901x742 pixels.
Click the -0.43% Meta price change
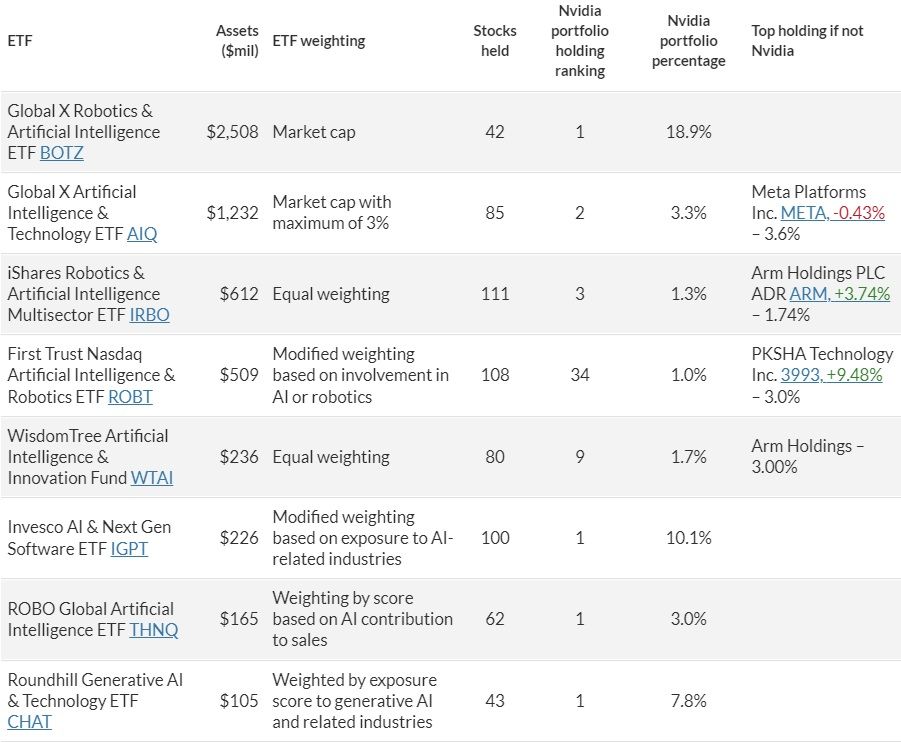tap(860, 213)
